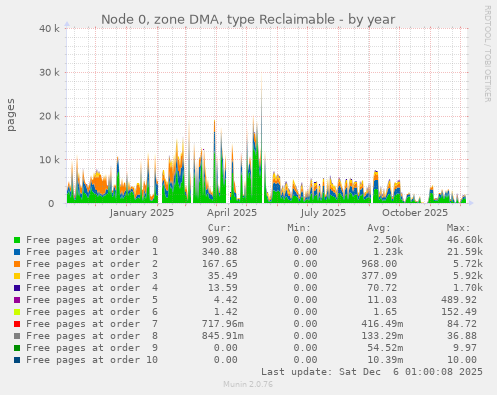Viewport: 497px width, 395px height.
Task: Click the average value 968.00
Action: tap(379, 264)
